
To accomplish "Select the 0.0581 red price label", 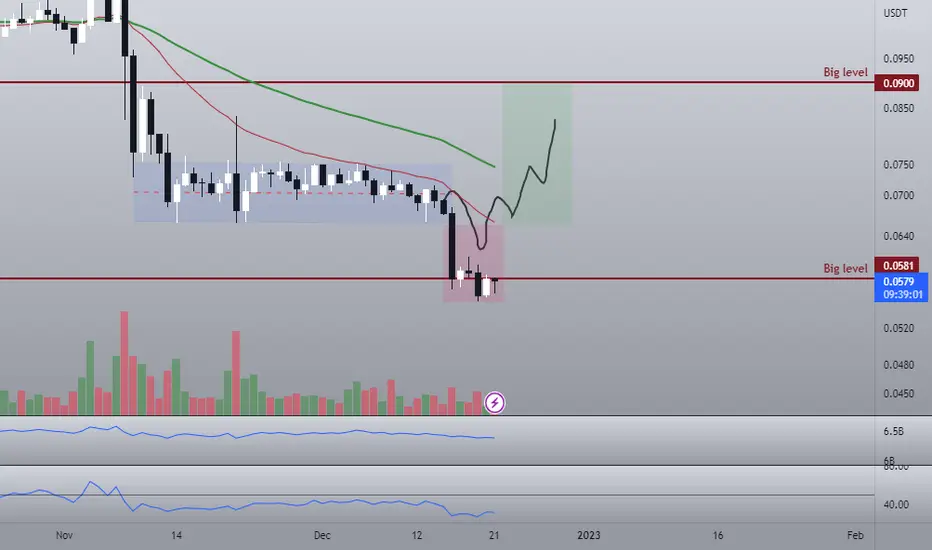I will tap(897, 265).
